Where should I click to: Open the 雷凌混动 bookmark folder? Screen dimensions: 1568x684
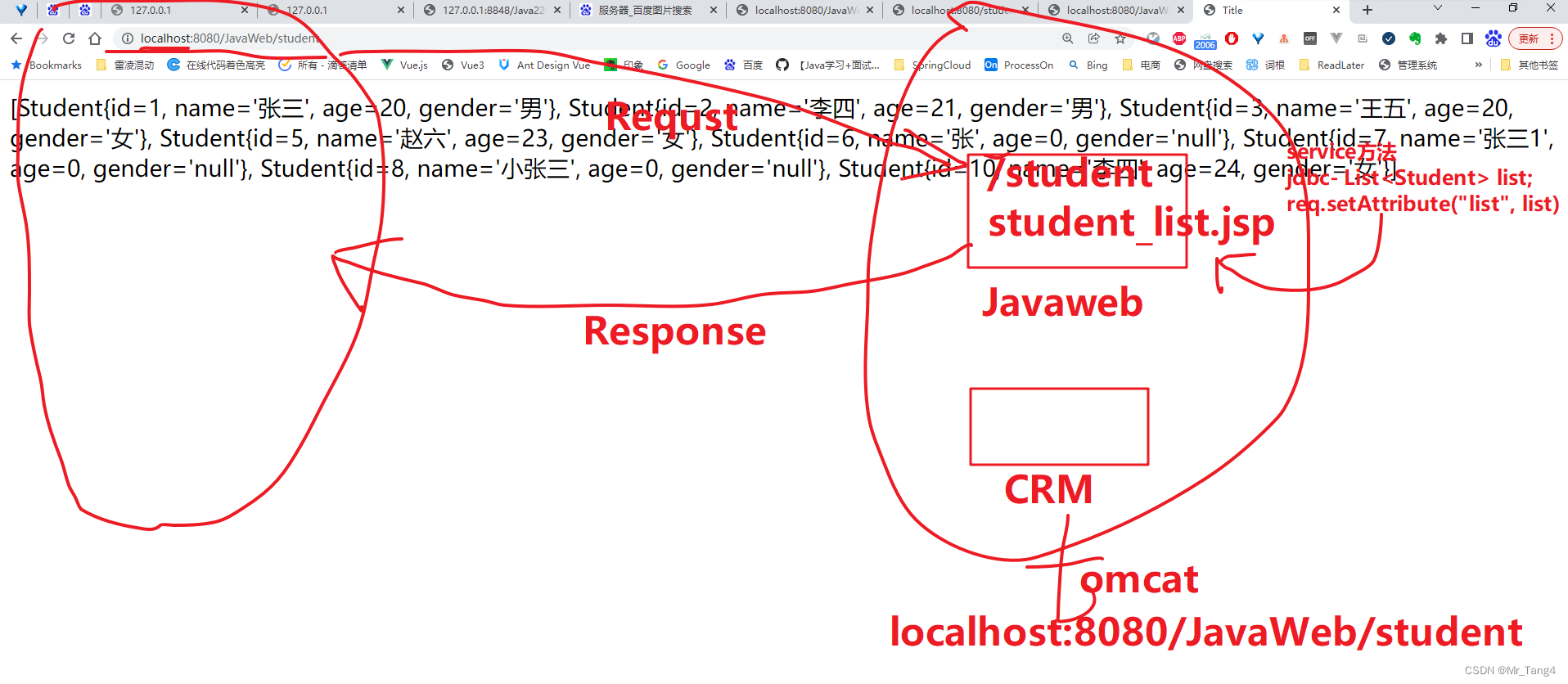(x=125, y=65)
